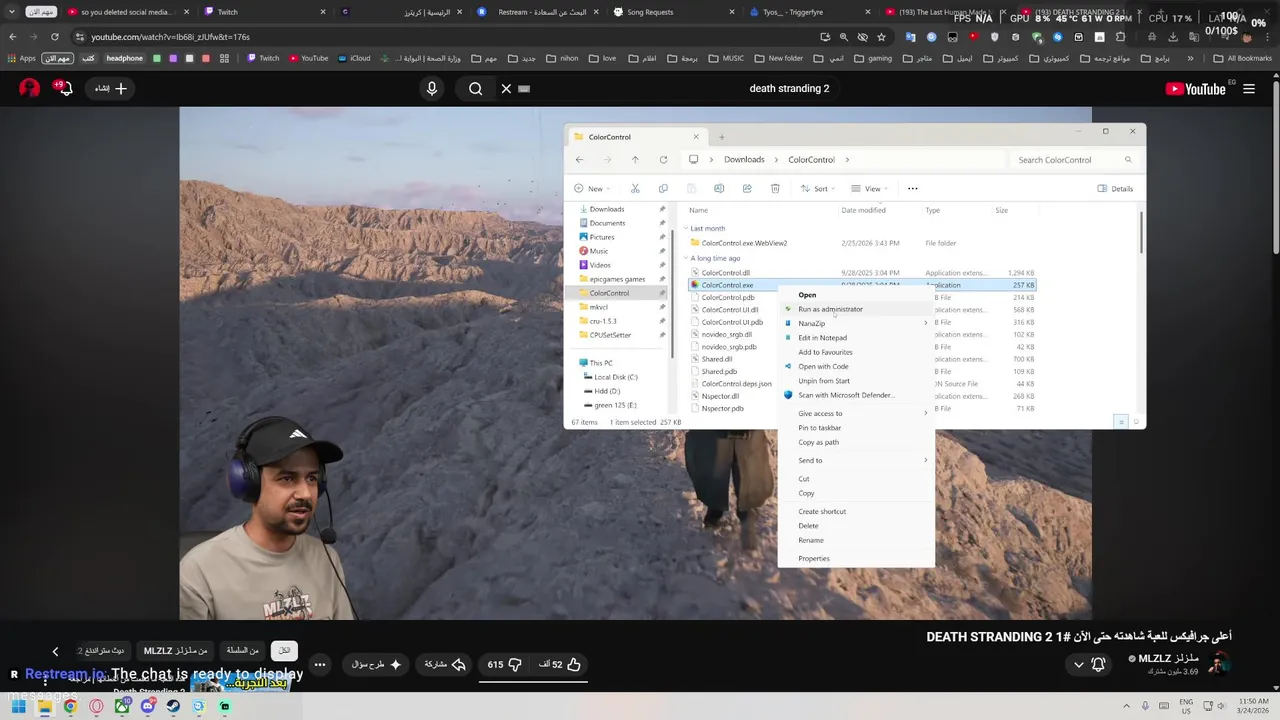Choose 'Run as administrator' in context menu

[856, 310]
